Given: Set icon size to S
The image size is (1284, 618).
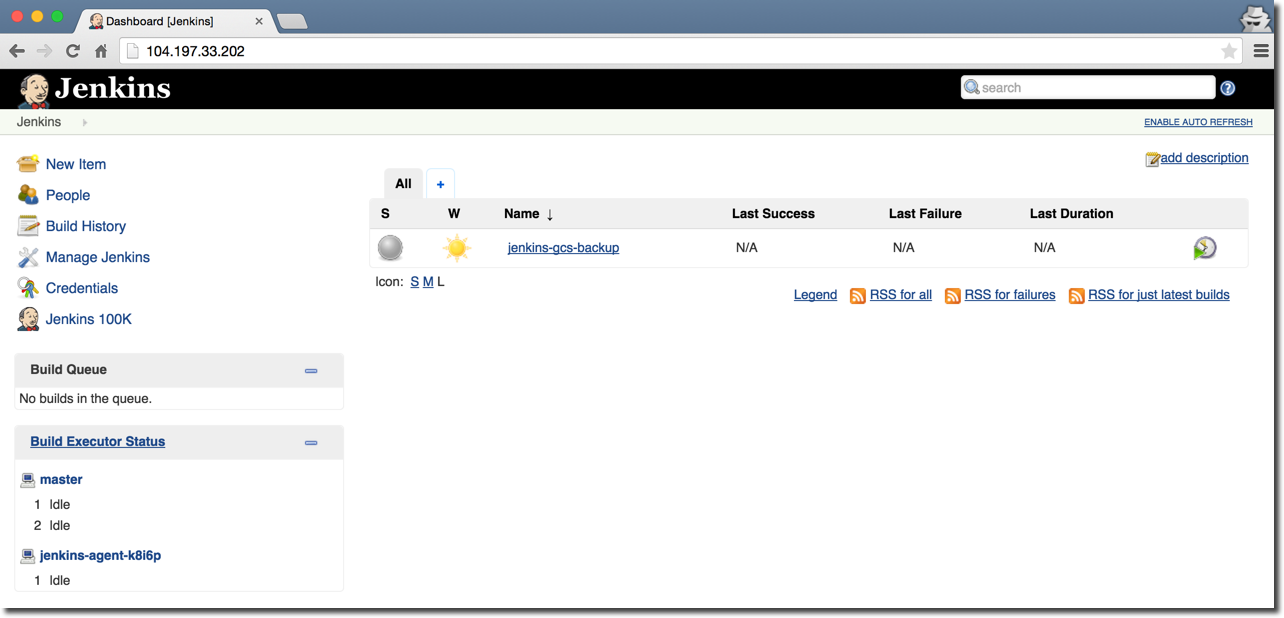Looking at the screenshot, I should click(415, 282).
